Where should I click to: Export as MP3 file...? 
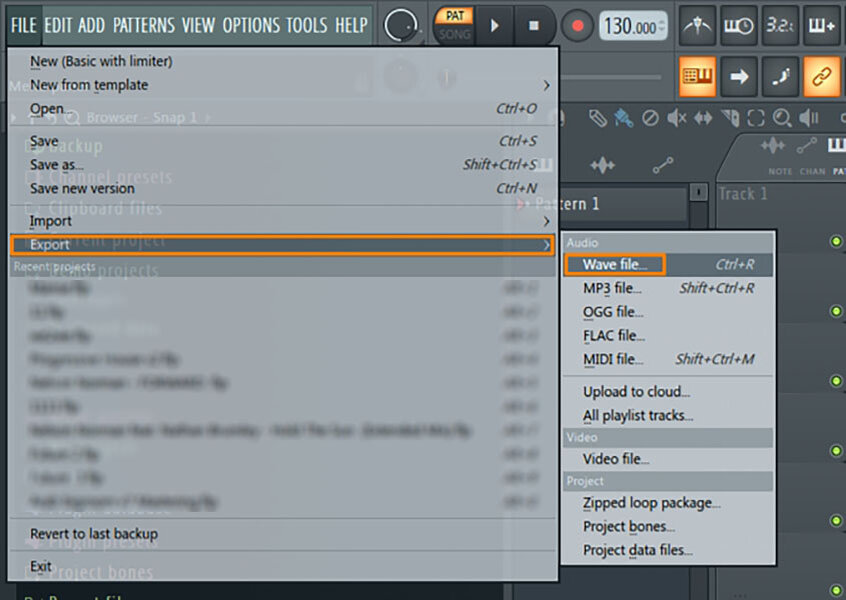(x=668, y=288)
